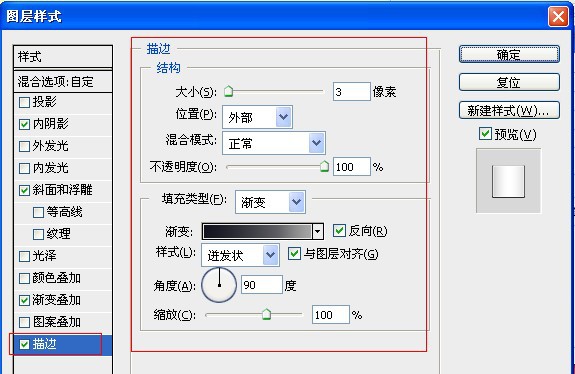Open the gradient picker arrow
The height and width of the screenshot is (374, 575).
318,231
